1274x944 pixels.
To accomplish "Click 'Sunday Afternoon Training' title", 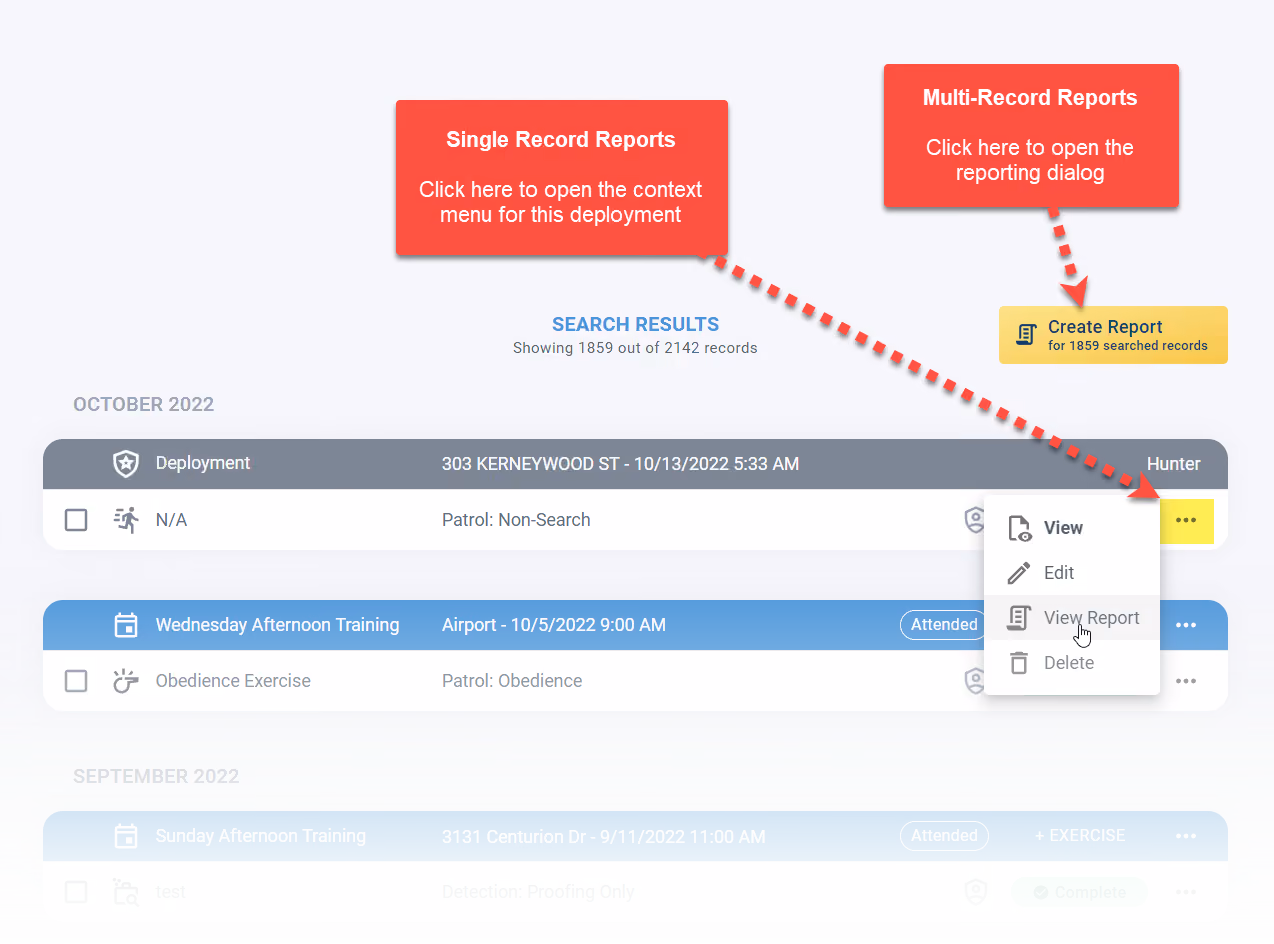I will pyautogui.click(x=260, y=836).
